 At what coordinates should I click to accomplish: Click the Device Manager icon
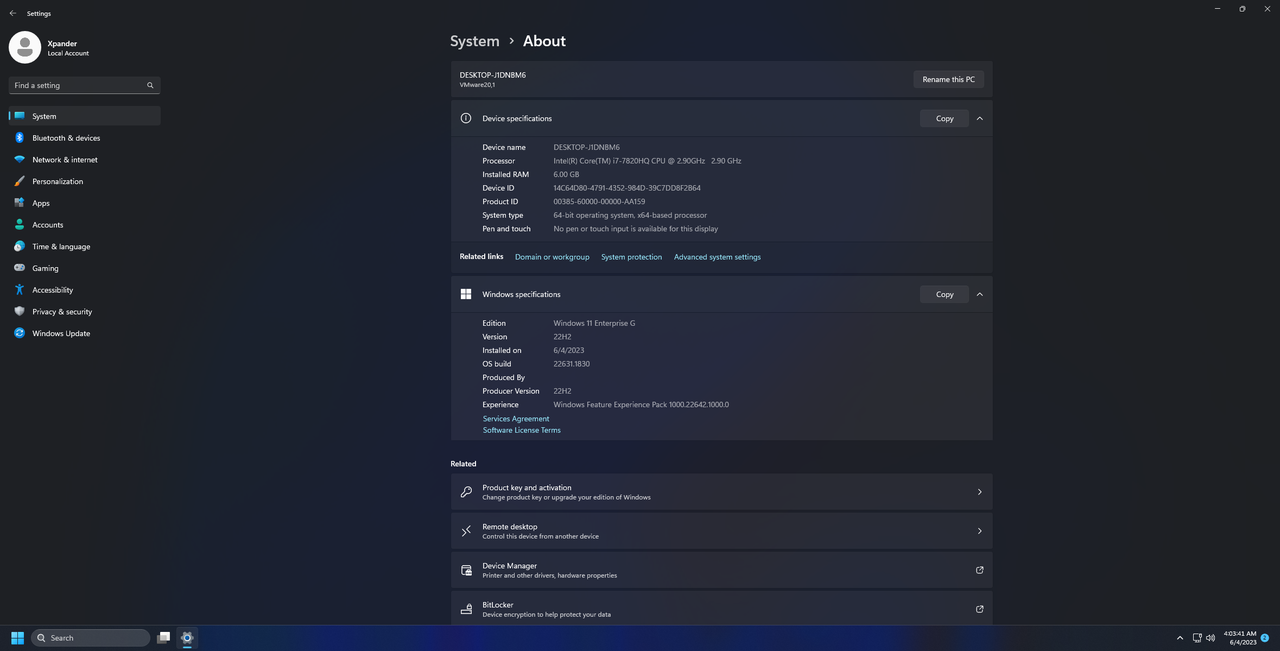point(466,570)
